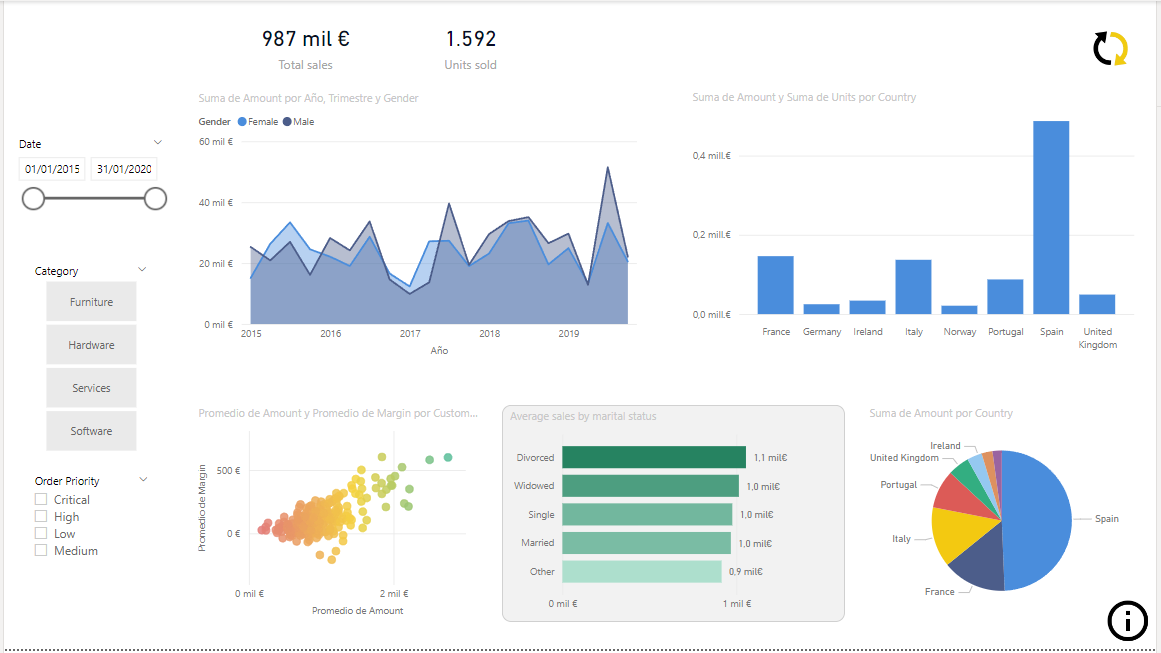The image size is (1161, 653).
Task: Tick the Critical order priority checkbox
Action: pos(41,499)
